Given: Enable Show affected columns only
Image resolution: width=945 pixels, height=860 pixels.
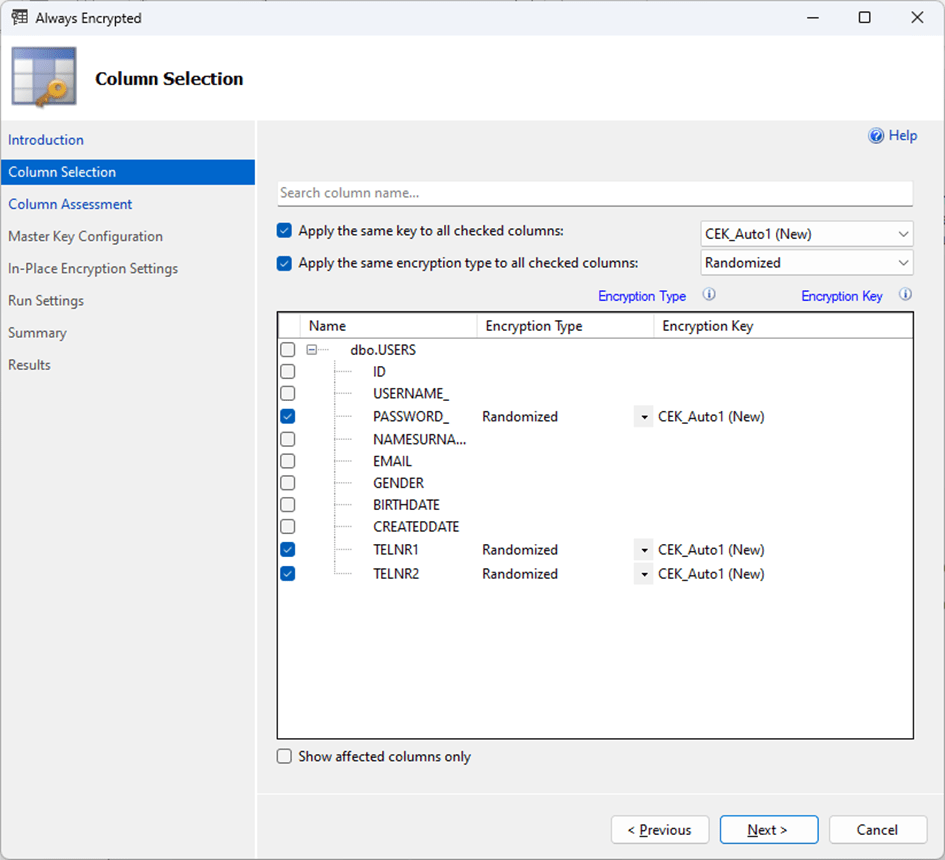Looking at the screenshot, I should coord(285,757).
